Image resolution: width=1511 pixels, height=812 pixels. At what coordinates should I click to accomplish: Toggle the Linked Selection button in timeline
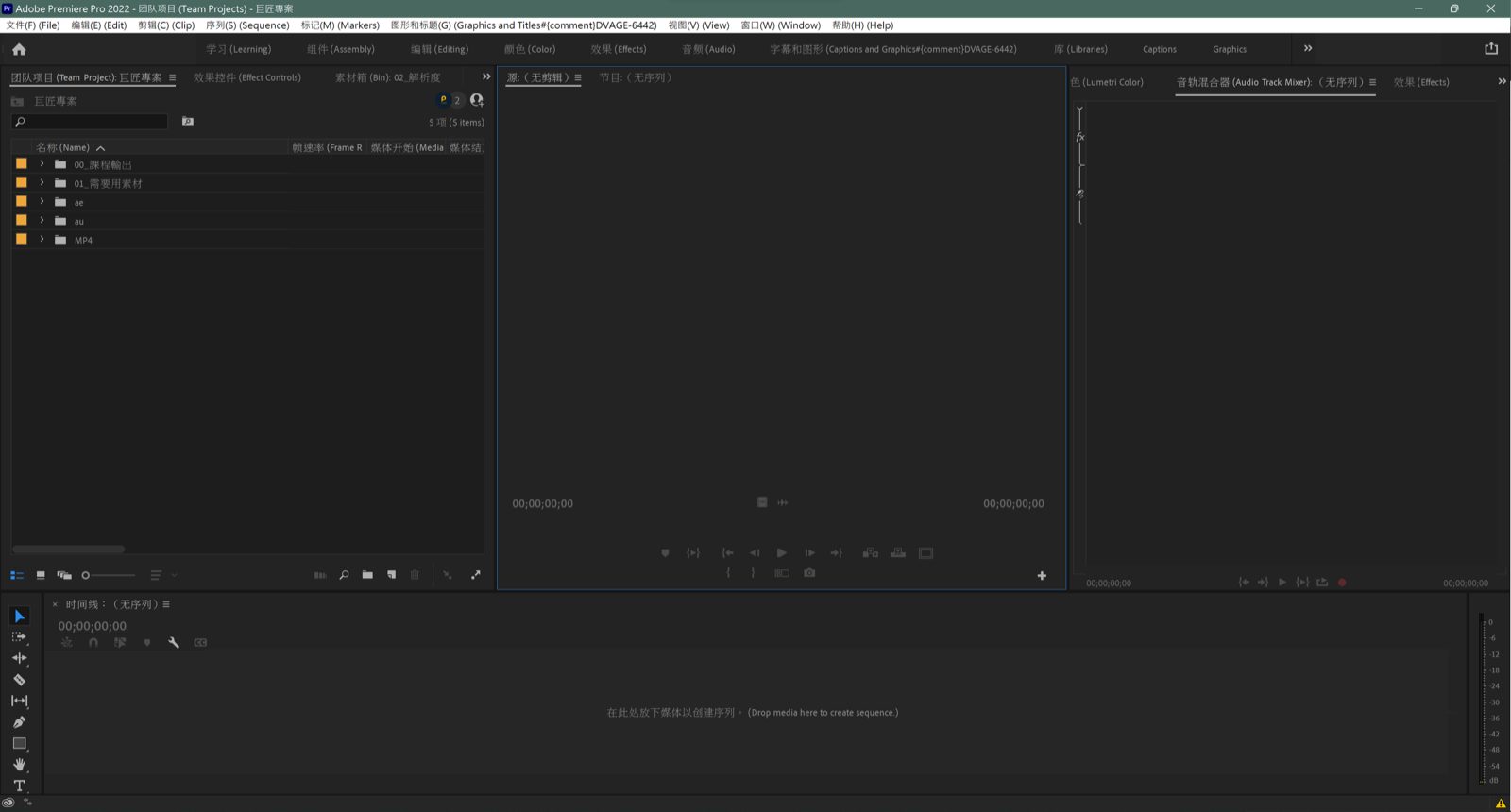(x=120, y=642)
